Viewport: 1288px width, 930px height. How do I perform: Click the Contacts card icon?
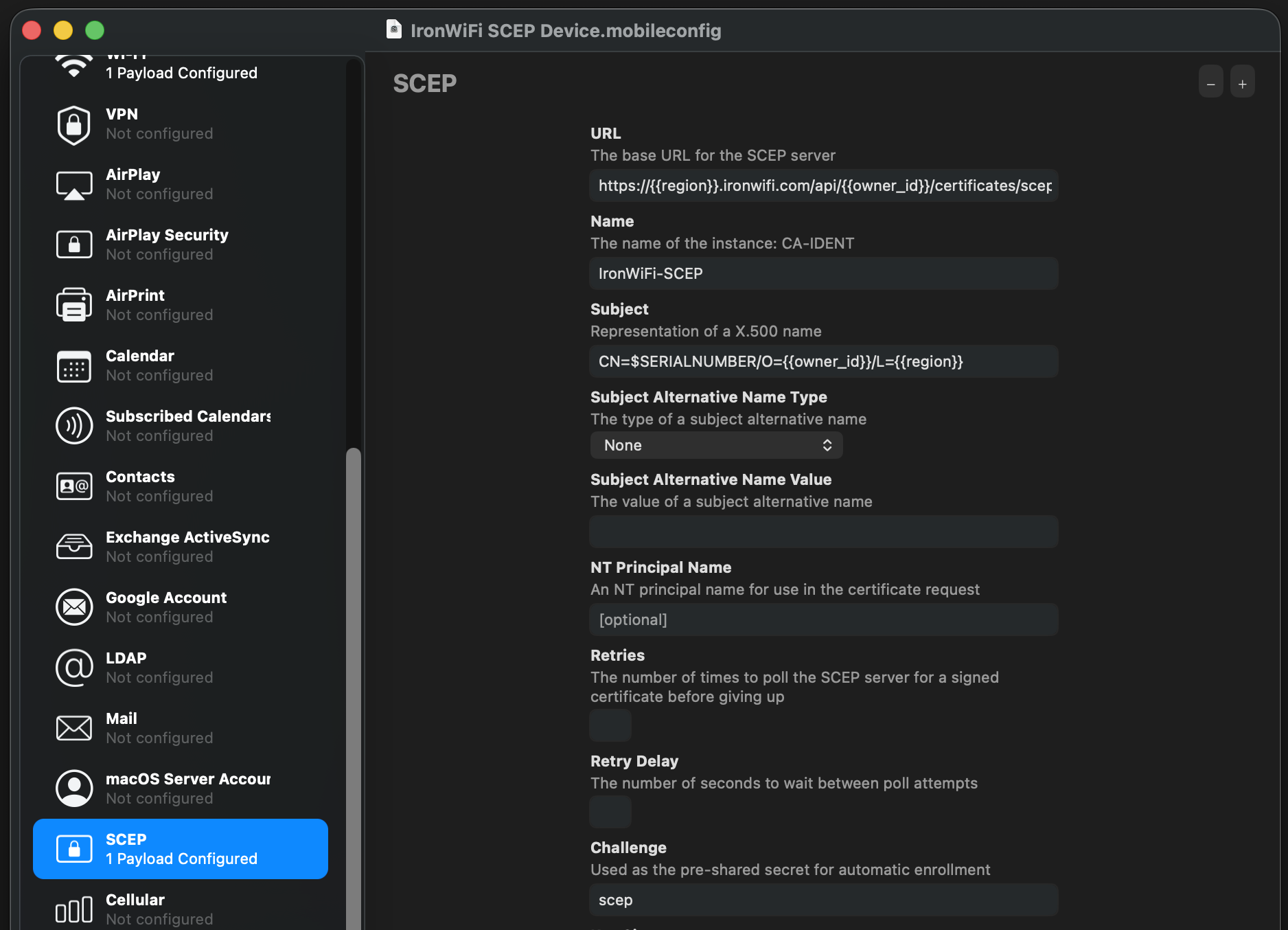click(74, 486)
